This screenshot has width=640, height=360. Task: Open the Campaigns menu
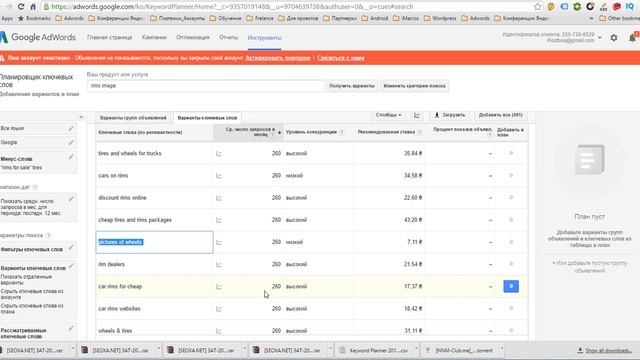pyautogui.click(x=154, y=37)
